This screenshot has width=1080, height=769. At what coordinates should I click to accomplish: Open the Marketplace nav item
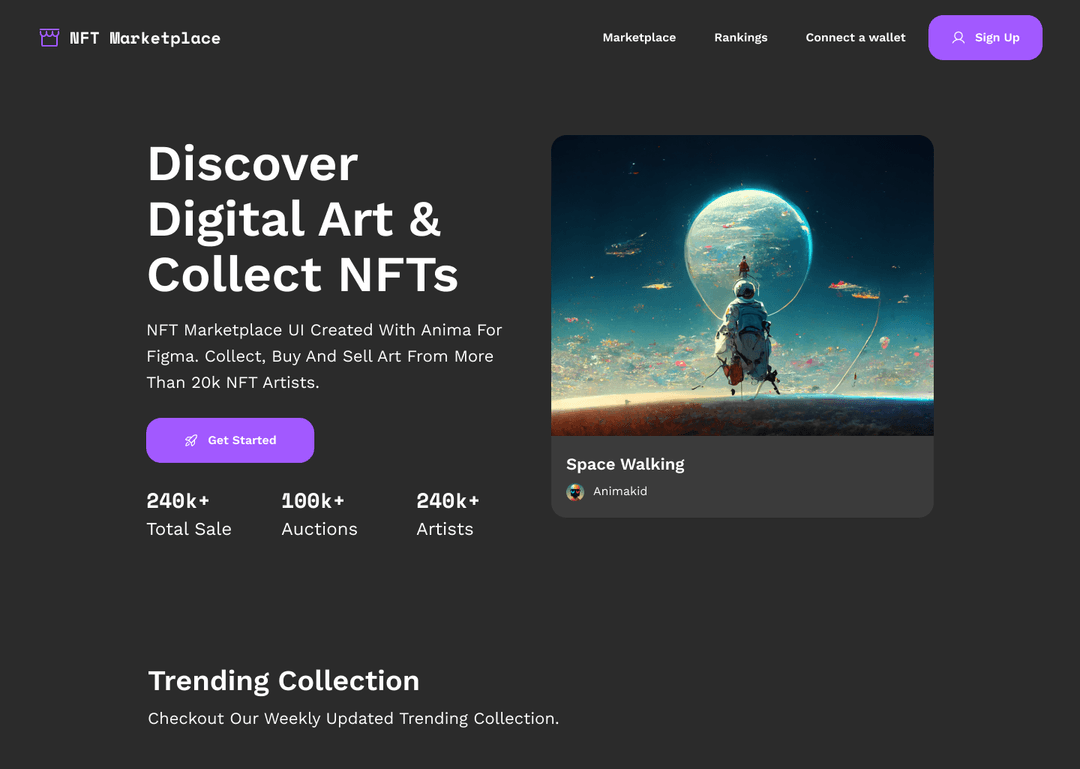[639, 38]
